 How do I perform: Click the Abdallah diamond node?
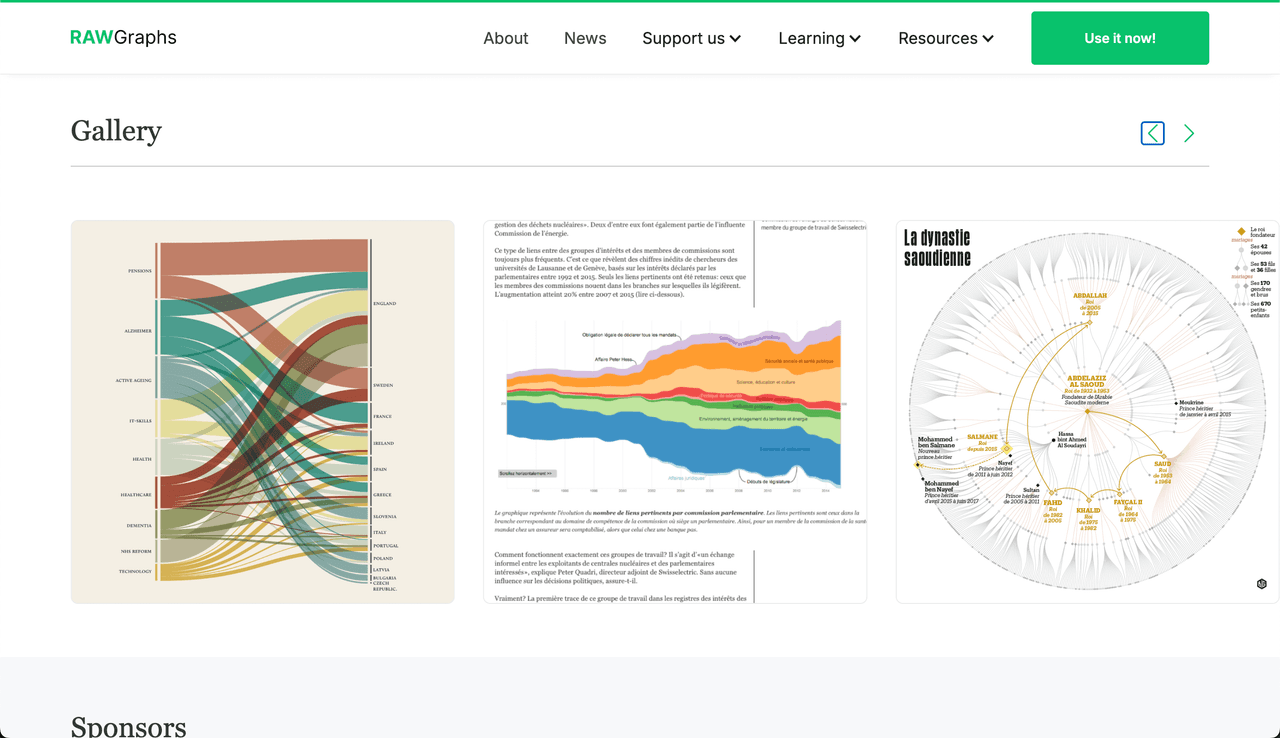(x=1089, y=321)
